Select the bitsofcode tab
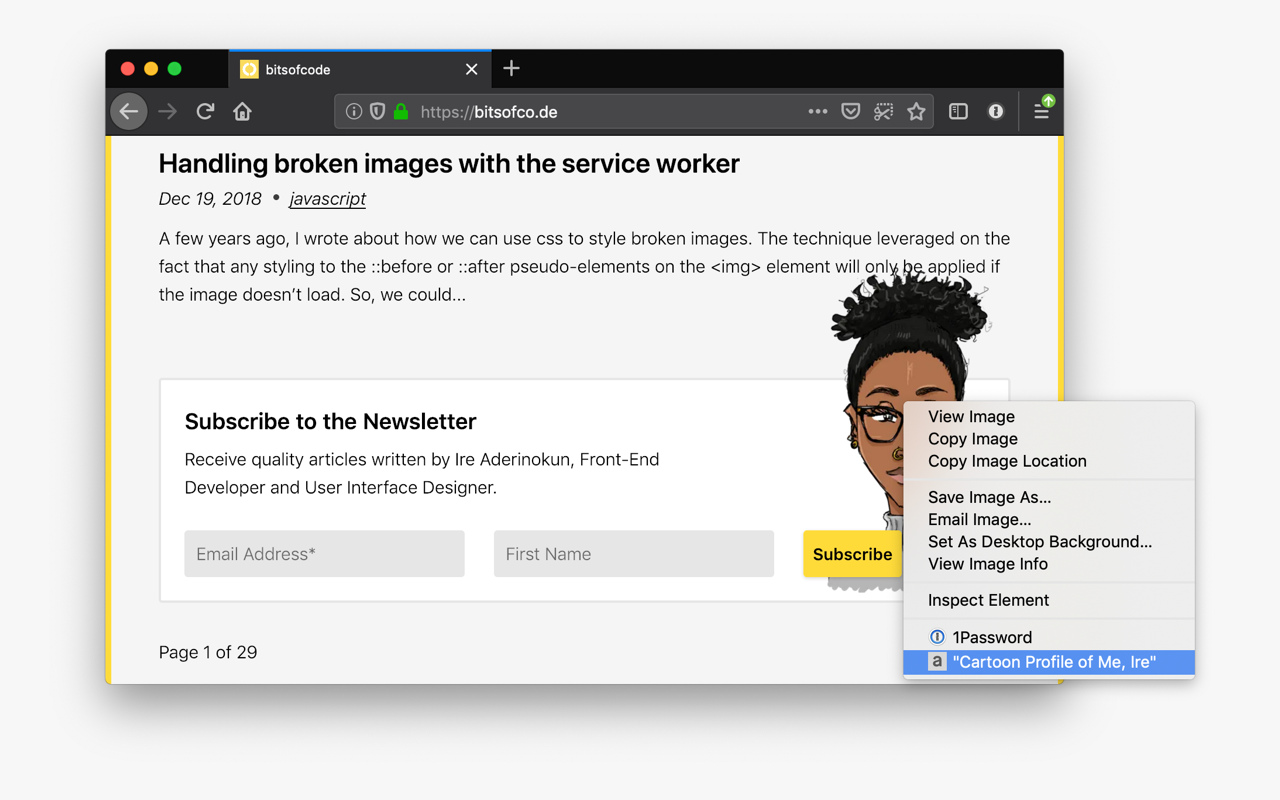The width and height of the screenshot is (1280, 800). (360, 69)
